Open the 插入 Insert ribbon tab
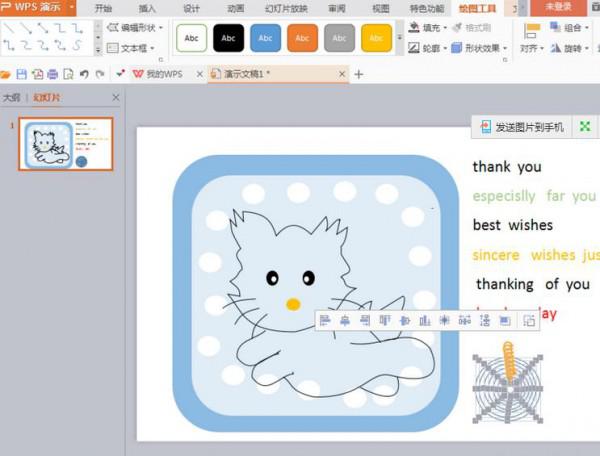This screenshot has height=456, width=600. [147, 8]
